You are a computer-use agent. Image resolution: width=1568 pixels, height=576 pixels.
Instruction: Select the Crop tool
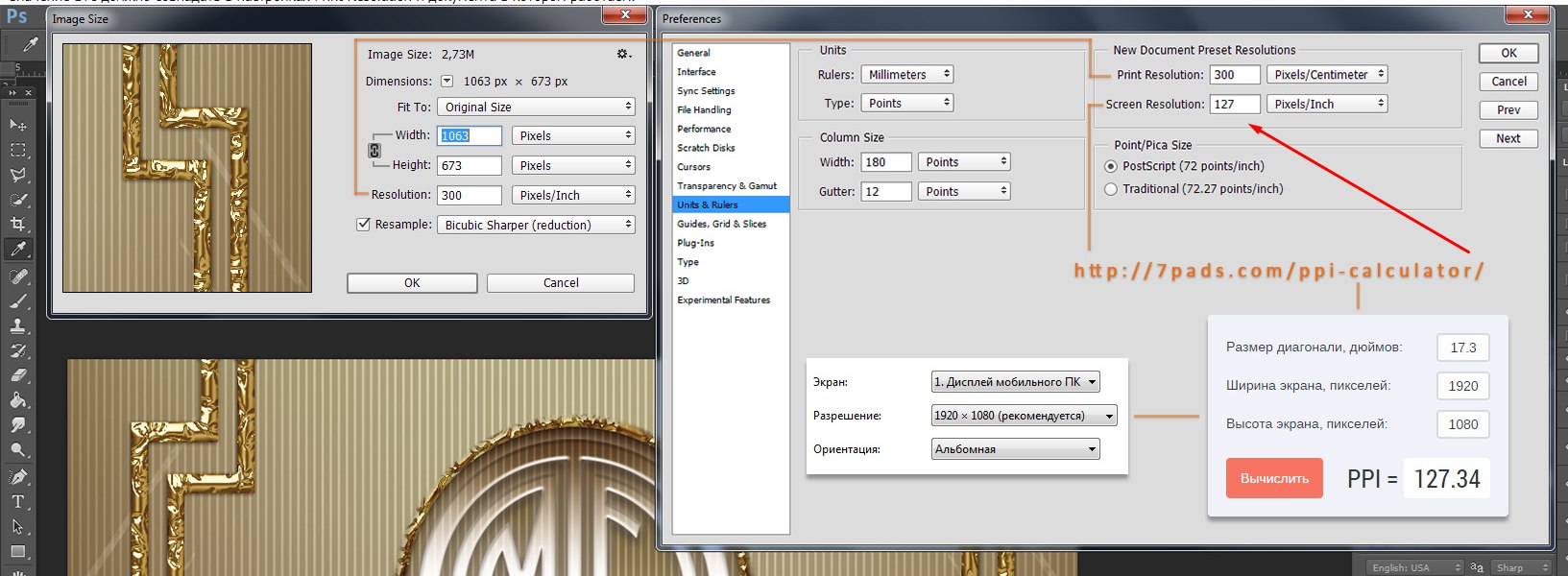click(x=17, y=225)
